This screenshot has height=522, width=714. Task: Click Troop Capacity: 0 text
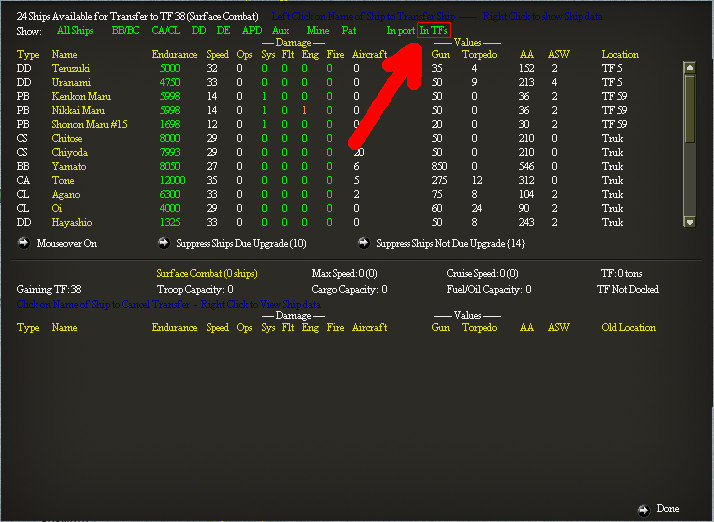(195, 289)
